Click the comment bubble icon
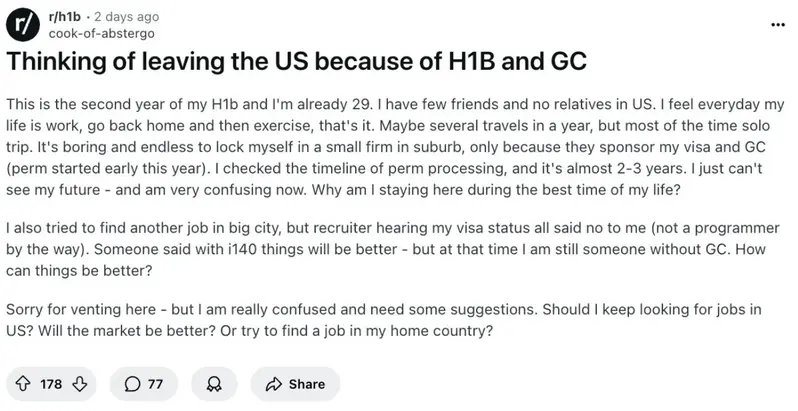Viewport: 798px width, 411px height. pyautogui.click(x=132, y=384)
